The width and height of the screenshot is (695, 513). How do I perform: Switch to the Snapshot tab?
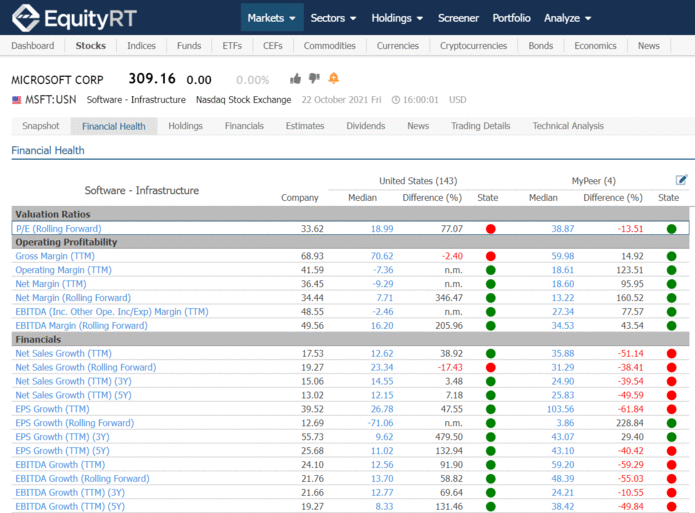click(41, 126)
